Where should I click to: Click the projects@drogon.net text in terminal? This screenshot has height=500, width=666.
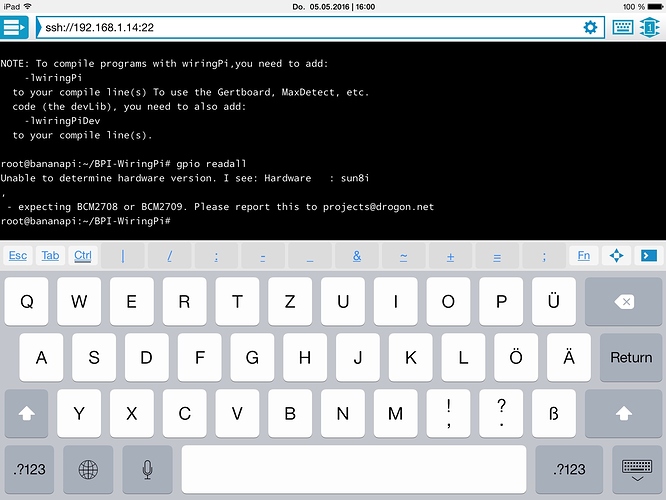[378, 207]
